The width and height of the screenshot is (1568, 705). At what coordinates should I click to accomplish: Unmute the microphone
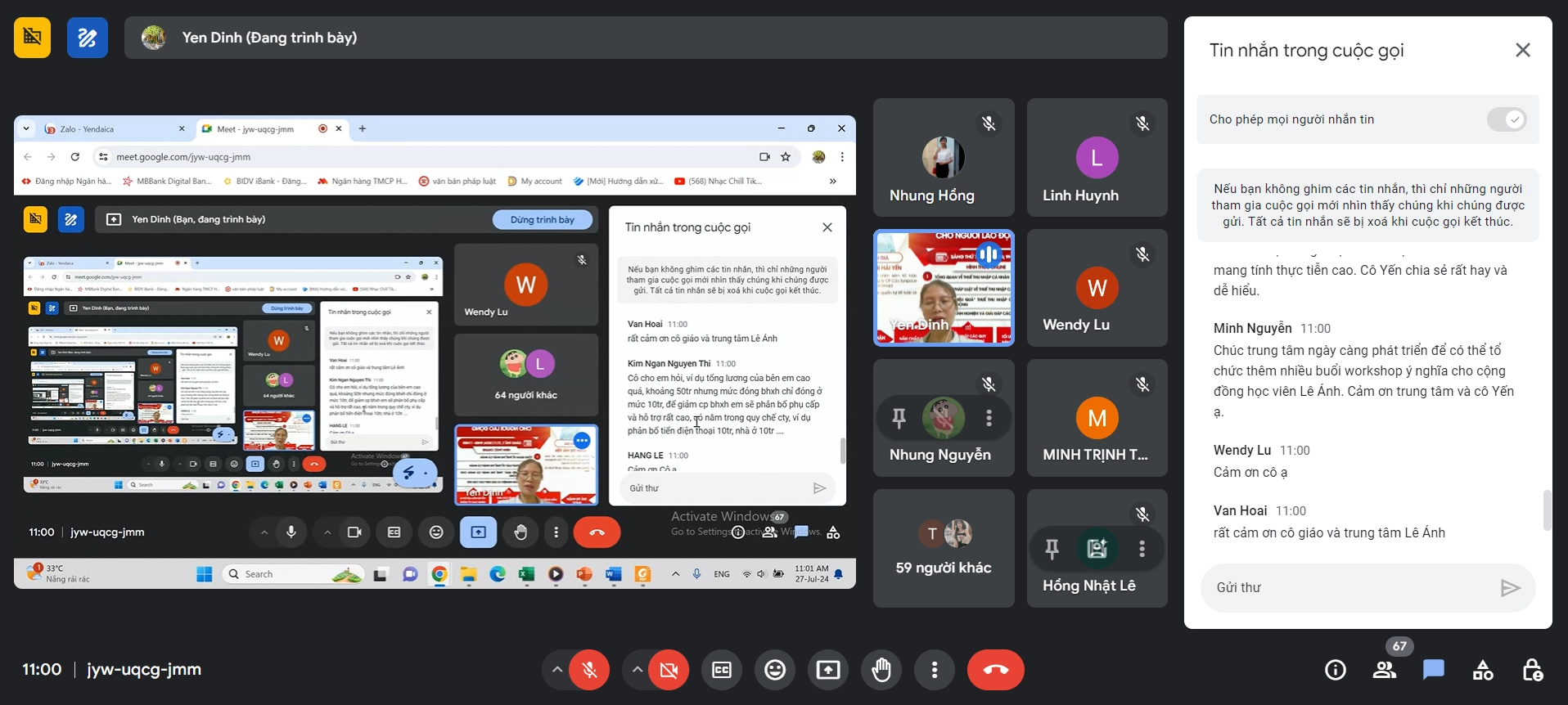[589, 671]
